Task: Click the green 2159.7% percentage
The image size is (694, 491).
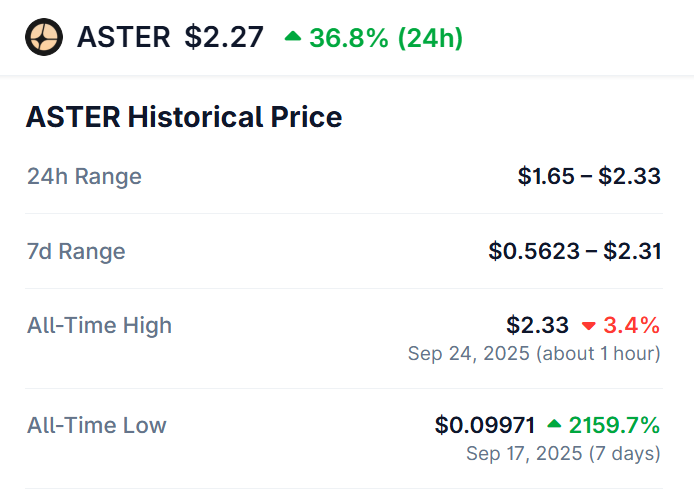Action: [614, 425]
